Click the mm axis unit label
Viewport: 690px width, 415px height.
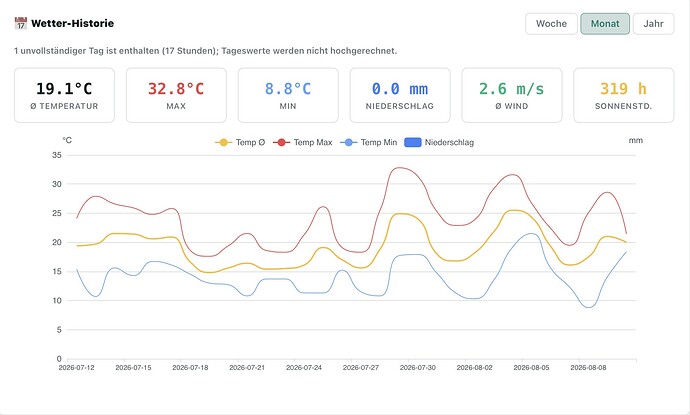(635, 140)
